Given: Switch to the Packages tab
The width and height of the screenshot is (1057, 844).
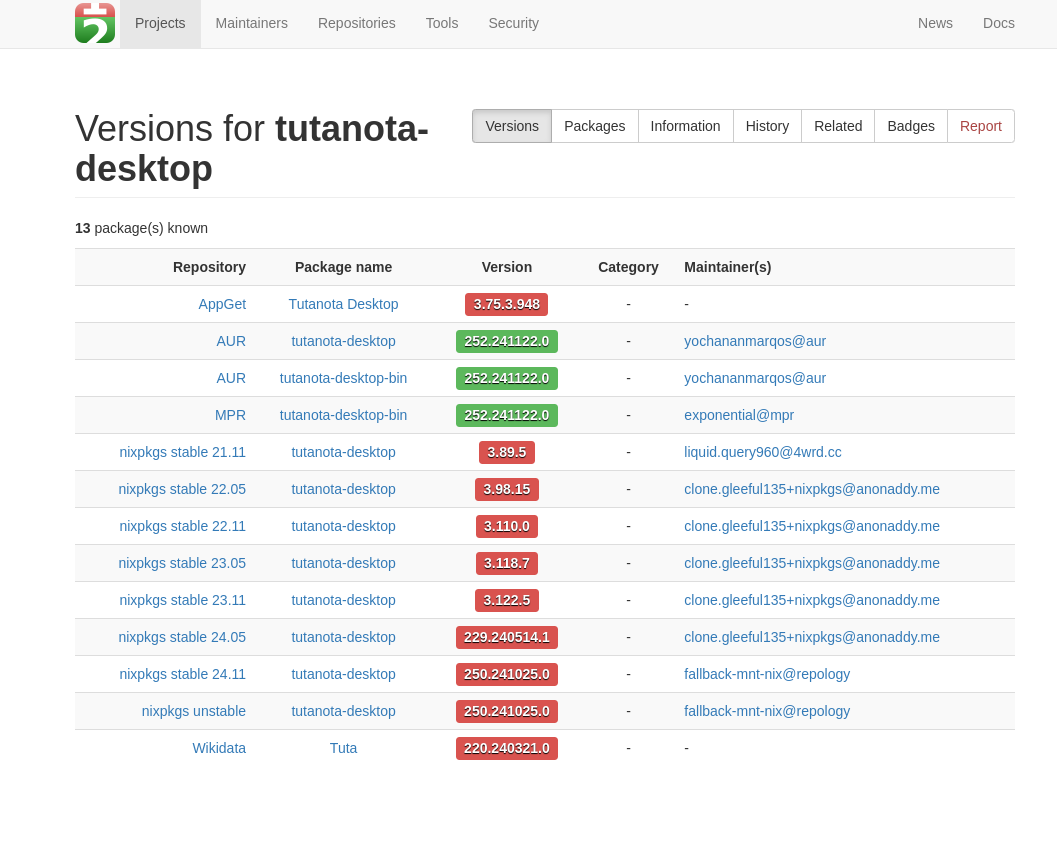Looking at the screenshot, I should point(594,126).
